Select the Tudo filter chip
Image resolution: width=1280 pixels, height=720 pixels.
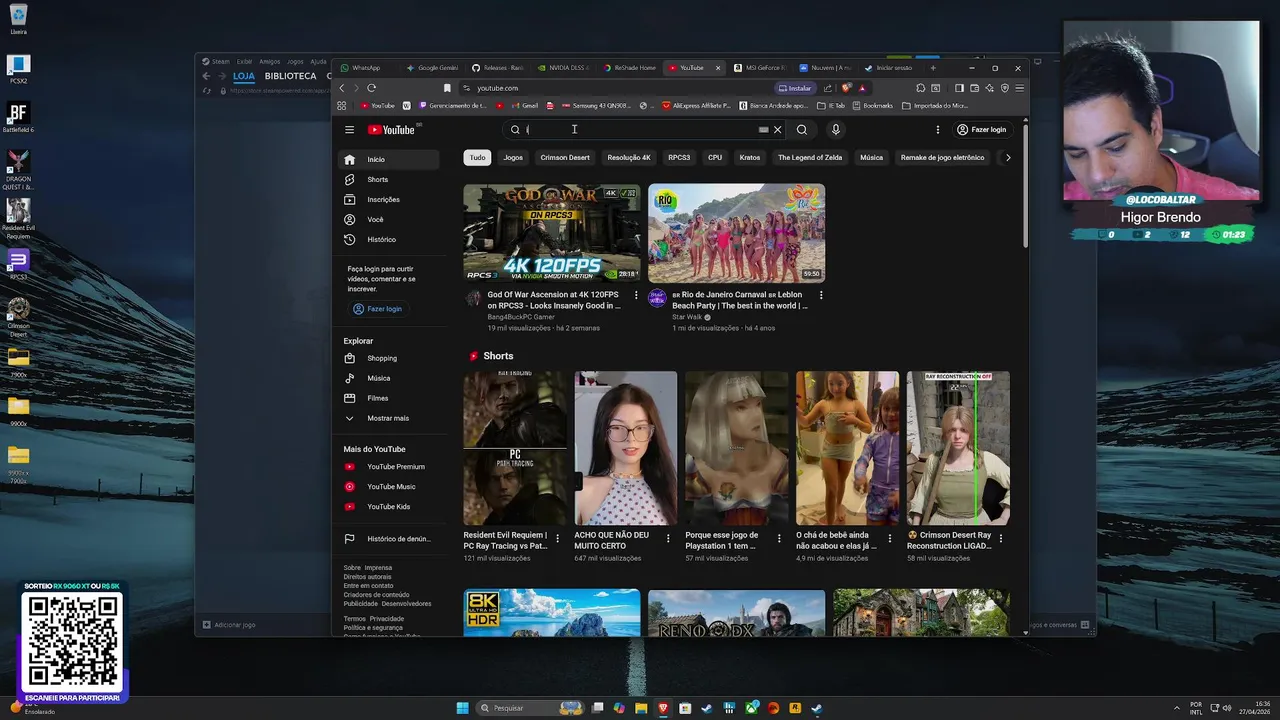tap(478, 158)
